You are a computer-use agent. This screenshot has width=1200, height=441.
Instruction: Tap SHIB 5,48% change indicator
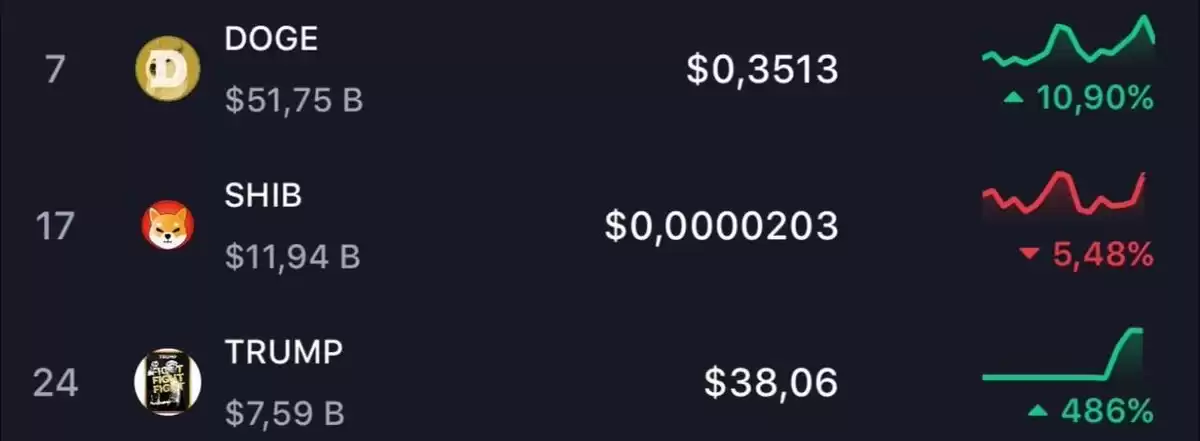(x=1087, y=255)
